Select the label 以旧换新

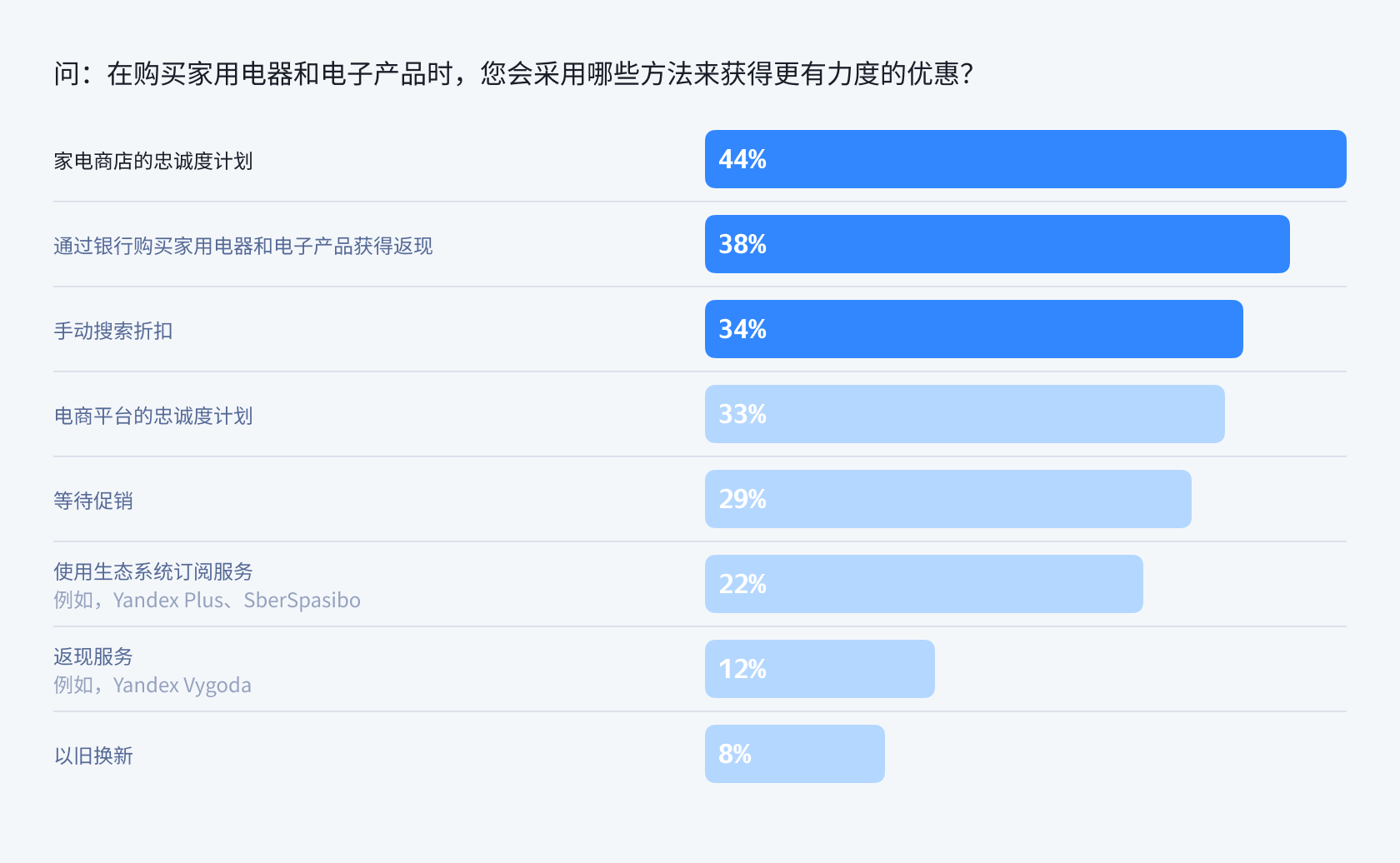(x=93, y=756)
